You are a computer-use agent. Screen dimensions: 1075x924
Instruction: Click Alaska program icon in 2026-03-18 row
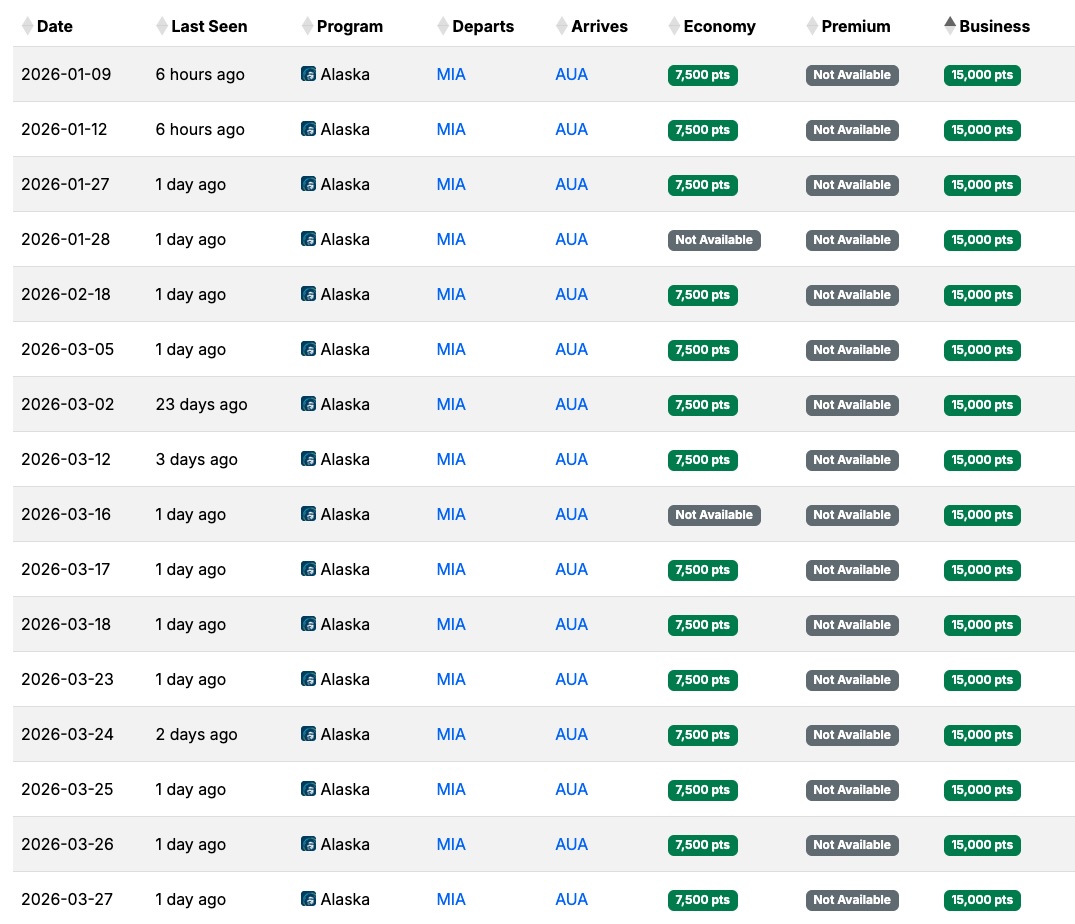pos(309,624)
